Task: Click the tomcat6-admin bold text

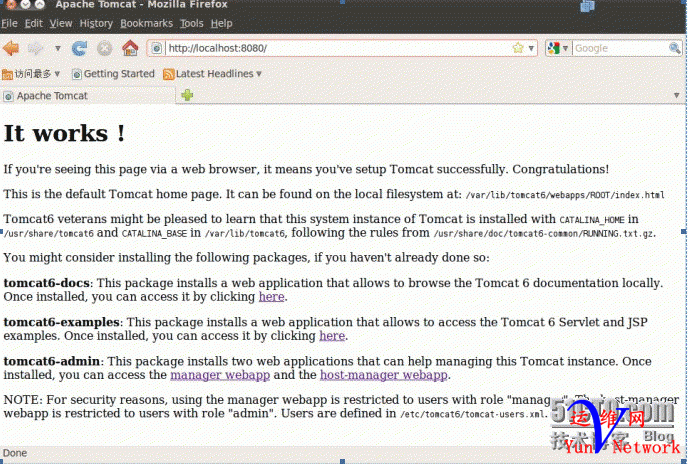Action: (52, 361)
